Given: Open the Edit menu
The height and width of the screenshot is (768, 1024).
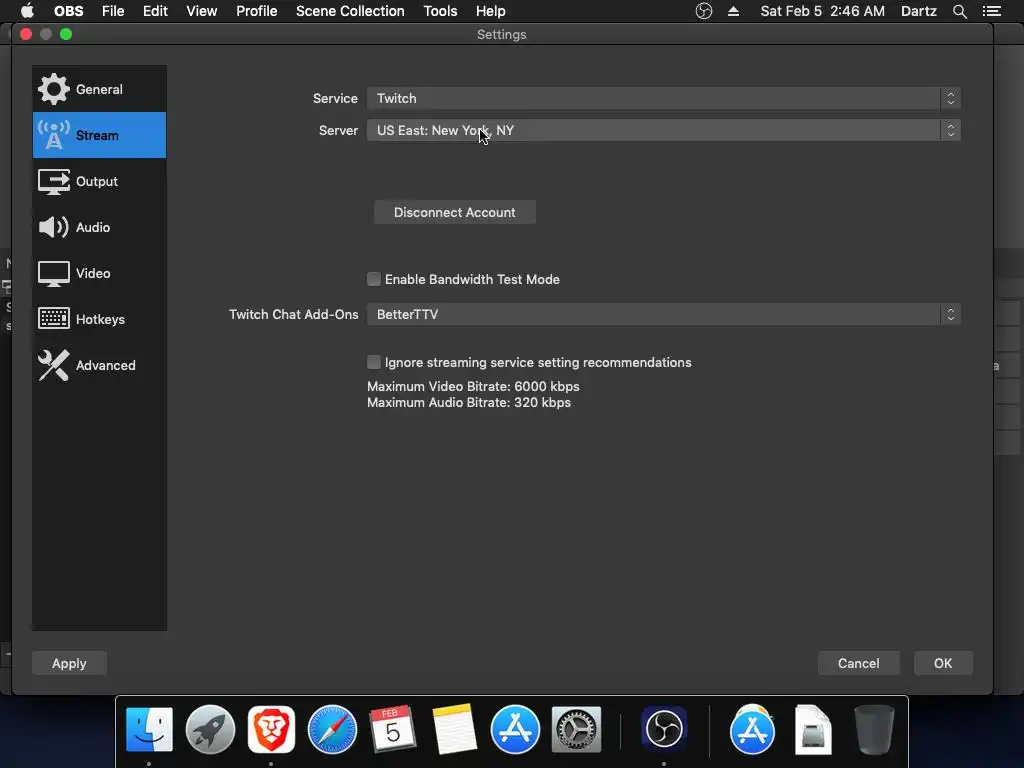Looking at the screenshot, I should [155, 11].
